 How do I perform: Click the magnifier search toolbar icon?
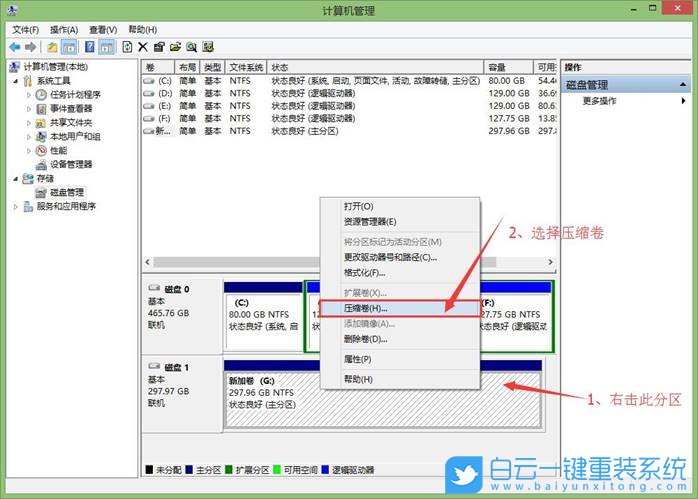tap(191, 47)
